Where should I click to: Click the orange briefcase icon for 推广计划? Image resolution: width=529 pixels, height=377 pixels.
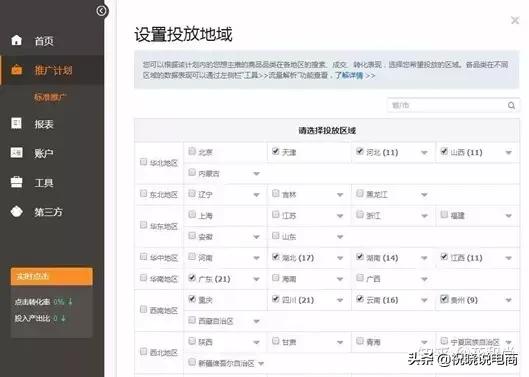(x=16, y=70)
